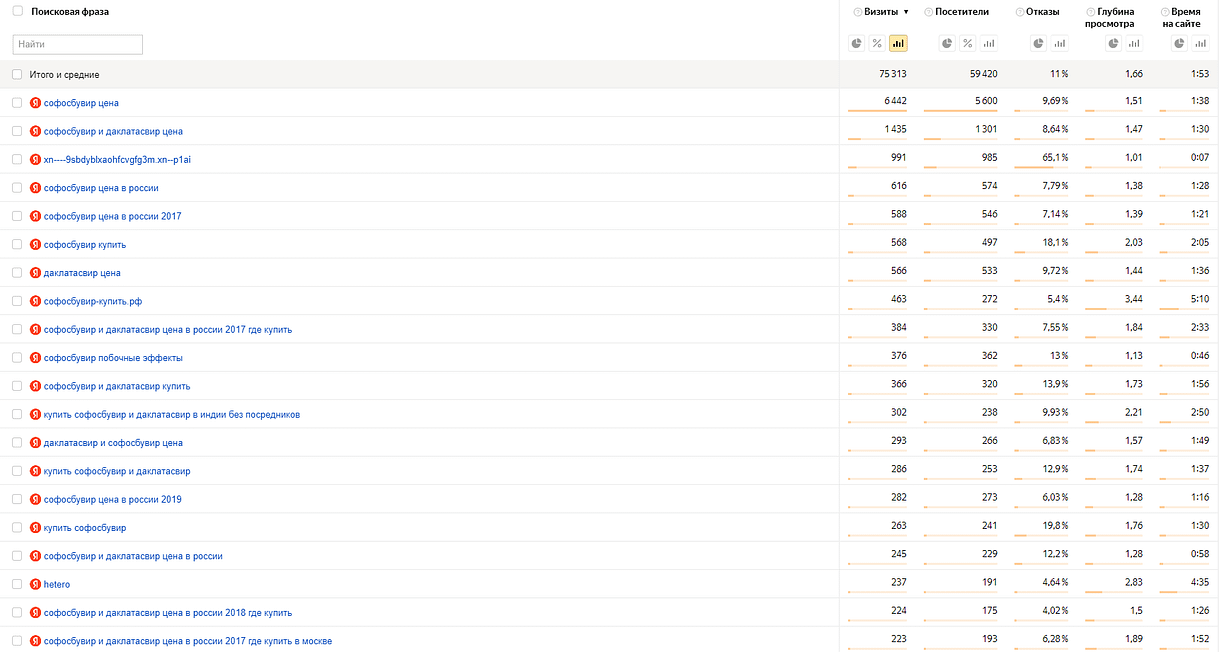Open 'даклатасвир цена' search phrase link
The image size is (1219, 652).
coord(82,273)
